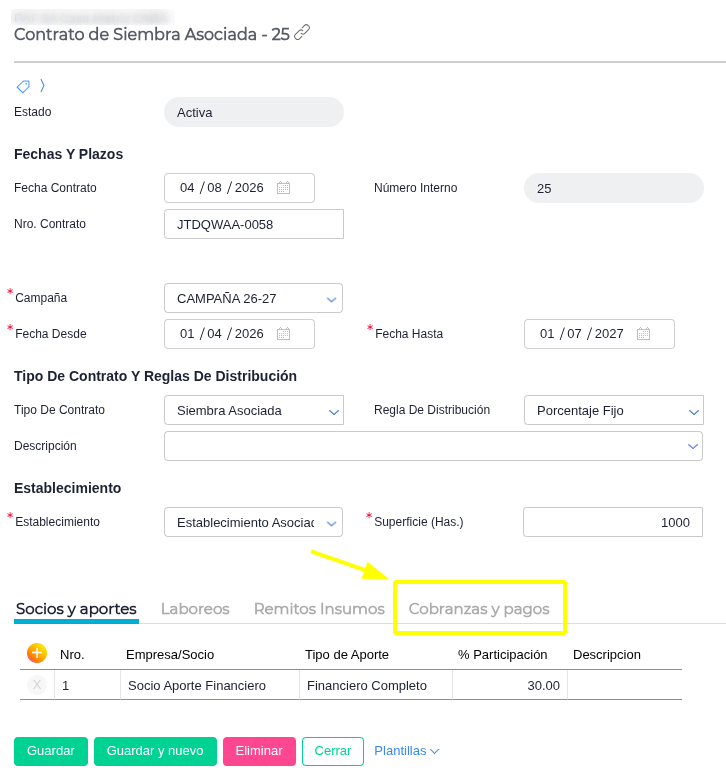Viewport: 726px width, 776px height.
Task: Open the Regla De Distribución dropdown
Action: pyautogui.click(x=614, y=410)
